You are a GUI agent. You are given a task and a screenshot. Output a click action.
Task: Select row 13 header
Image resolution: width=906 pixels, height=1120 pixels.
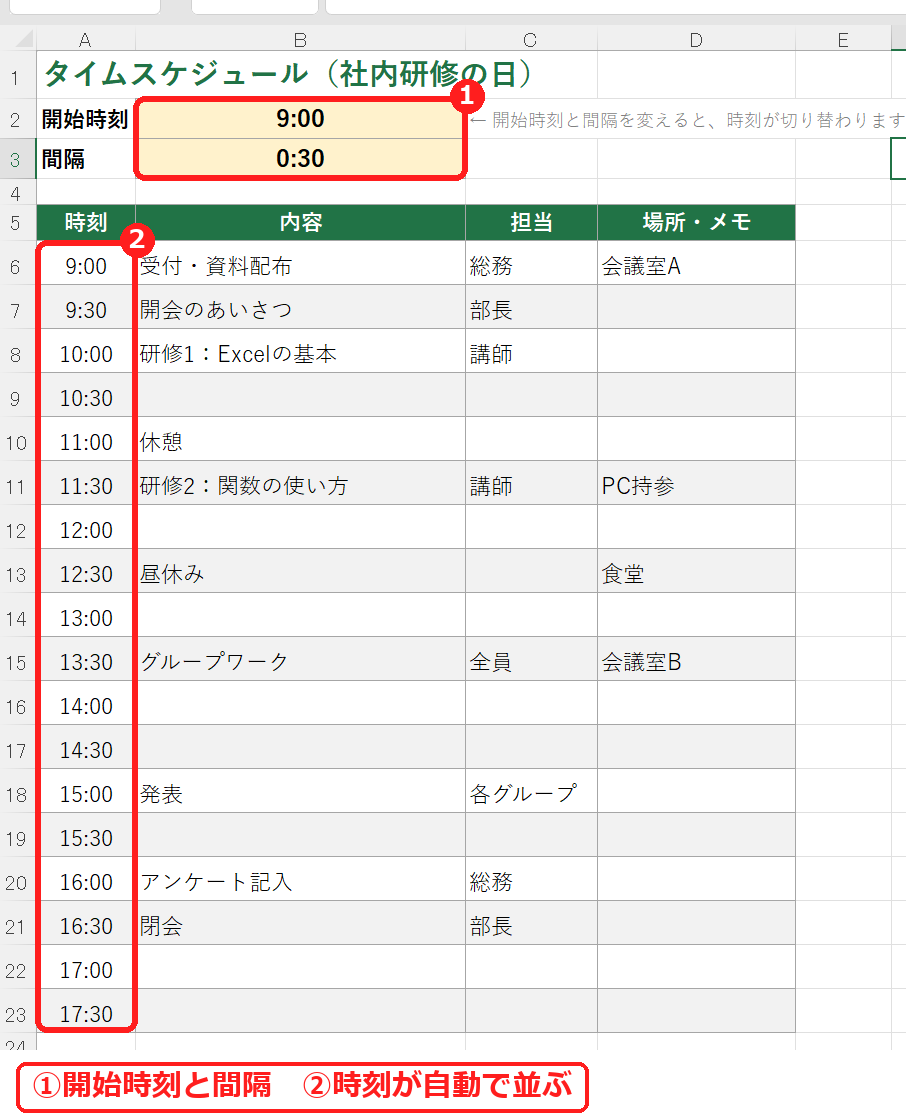point(16,574)
